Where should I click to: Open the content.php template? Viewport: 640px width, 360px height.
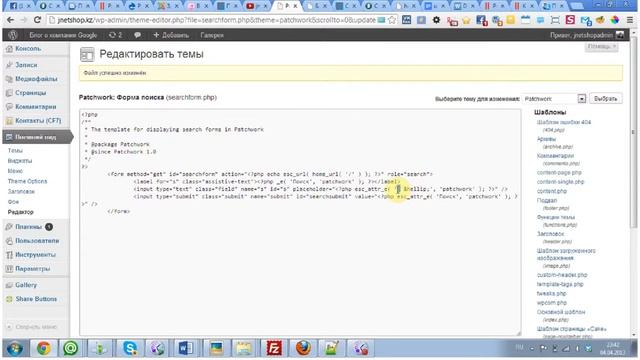(x=552, y=191)
